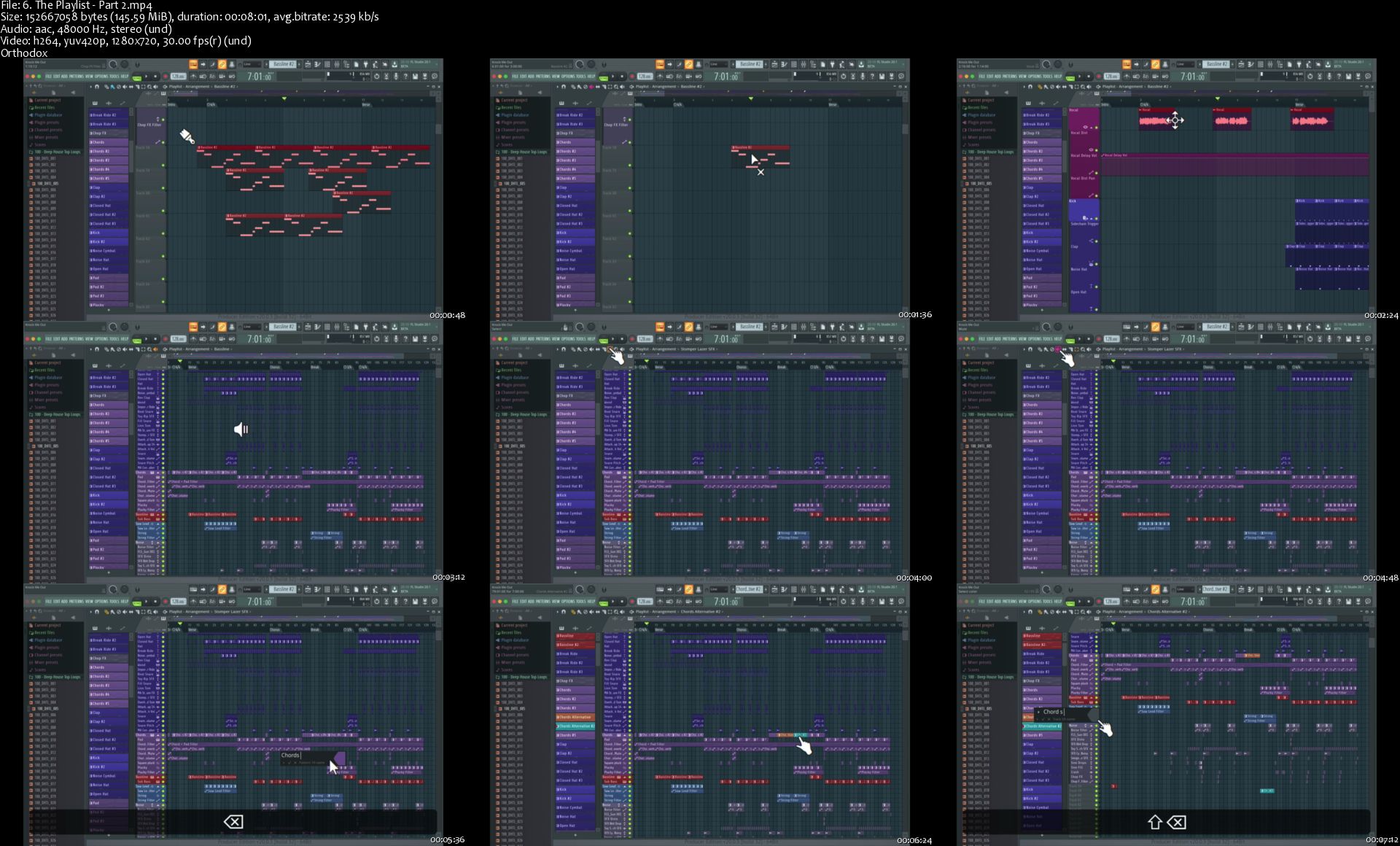Mute the Vocal track in the 00:02:24 frame

pyautogui.click(x=1096, y=128)
